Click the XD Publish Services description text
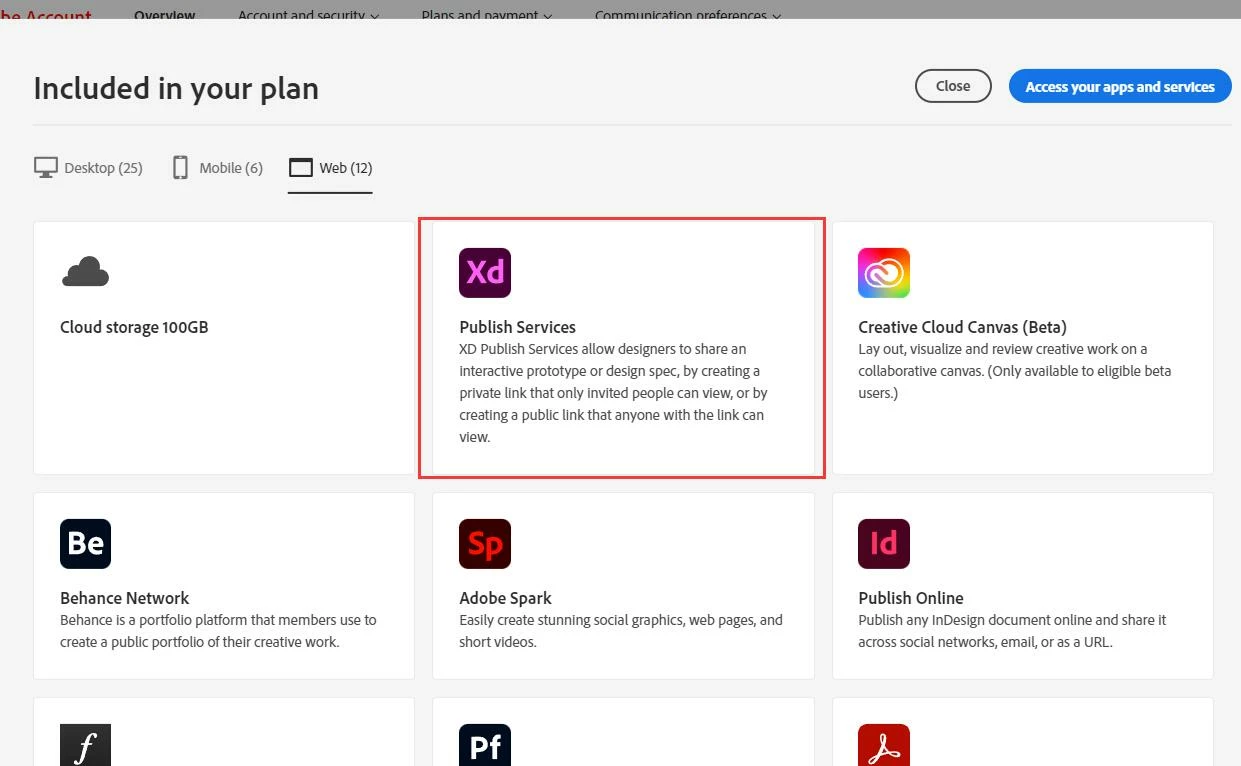Screen dimensions: 1241x766 pyautogui.click(x=613, y=393)
